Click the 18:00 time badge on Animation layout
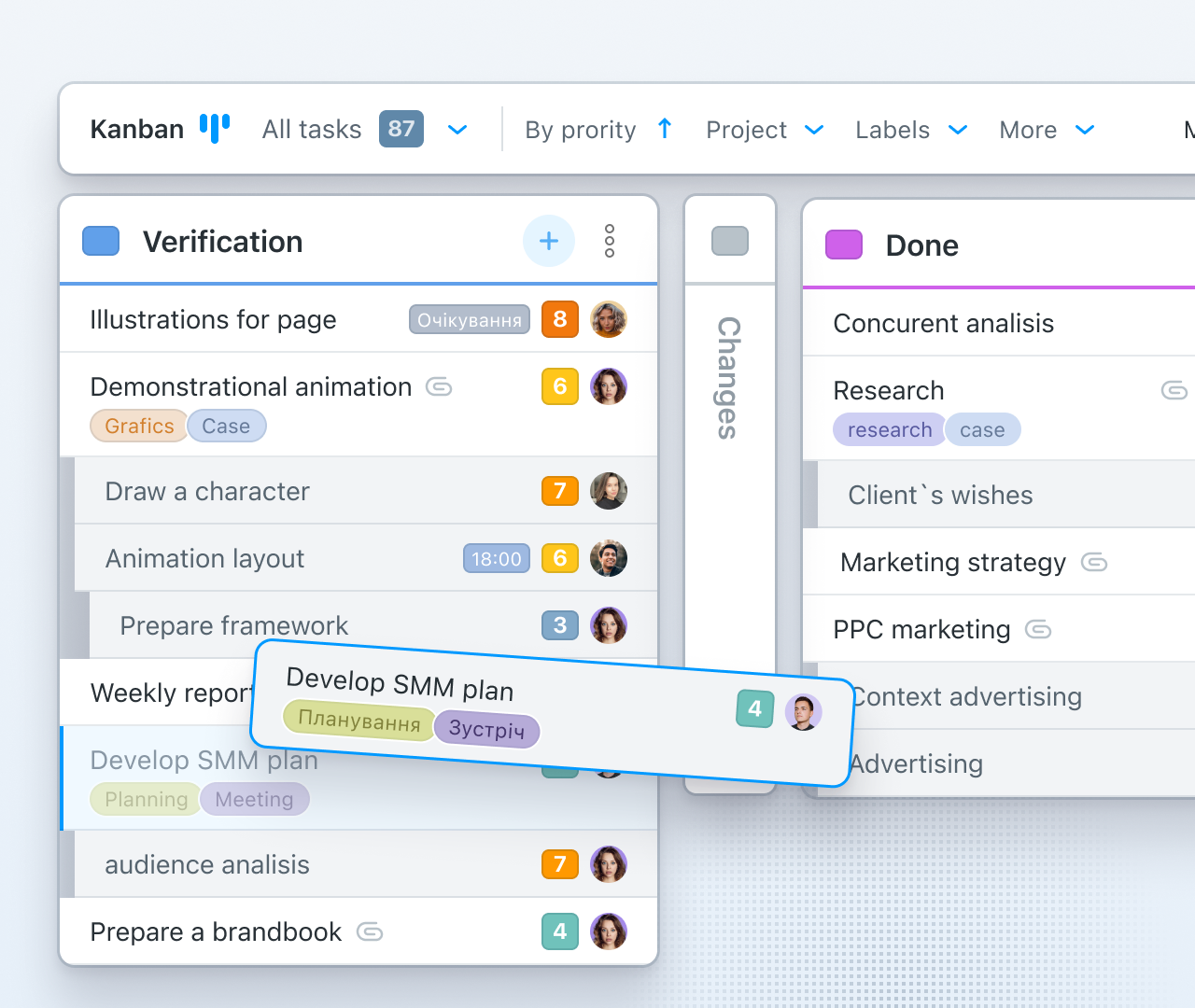 pos(497,559)
